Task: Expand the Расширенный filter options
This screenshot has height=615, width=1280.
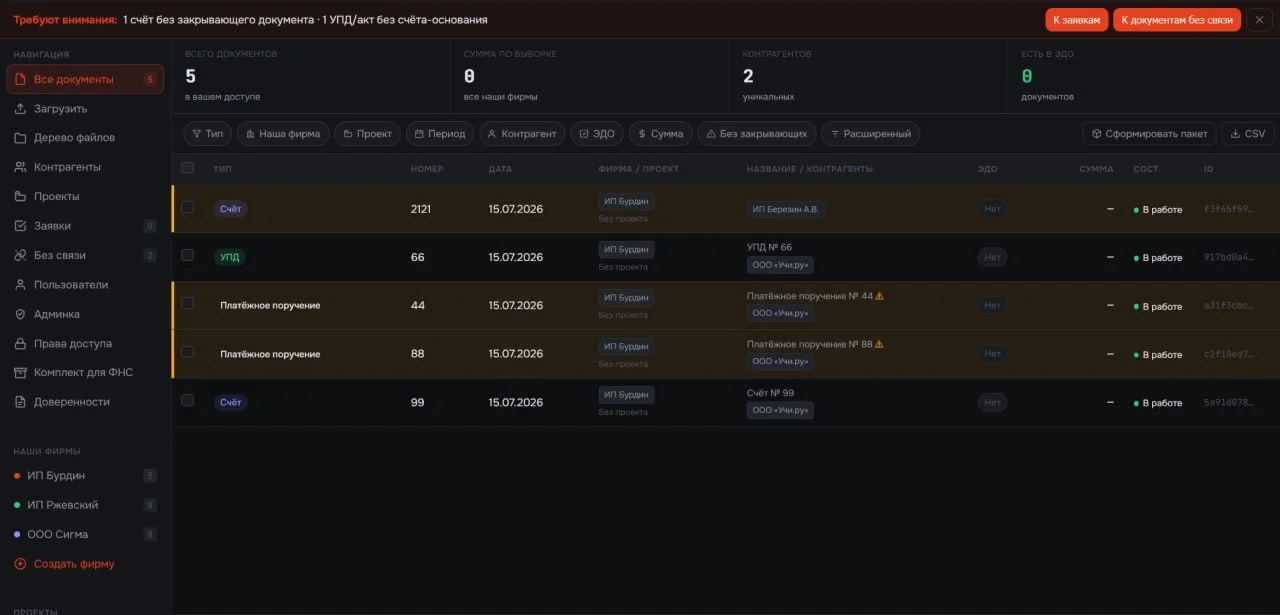Action: coord(870,134)
